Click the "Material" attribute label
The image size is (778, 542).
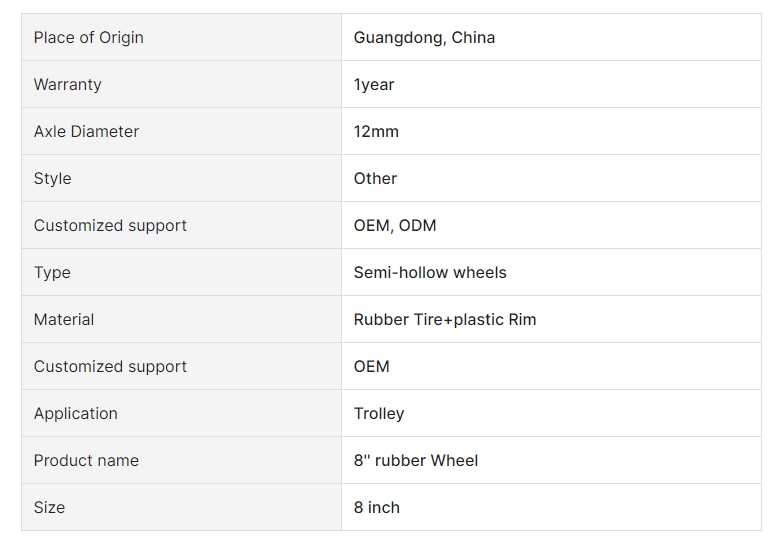click(64, 320)
